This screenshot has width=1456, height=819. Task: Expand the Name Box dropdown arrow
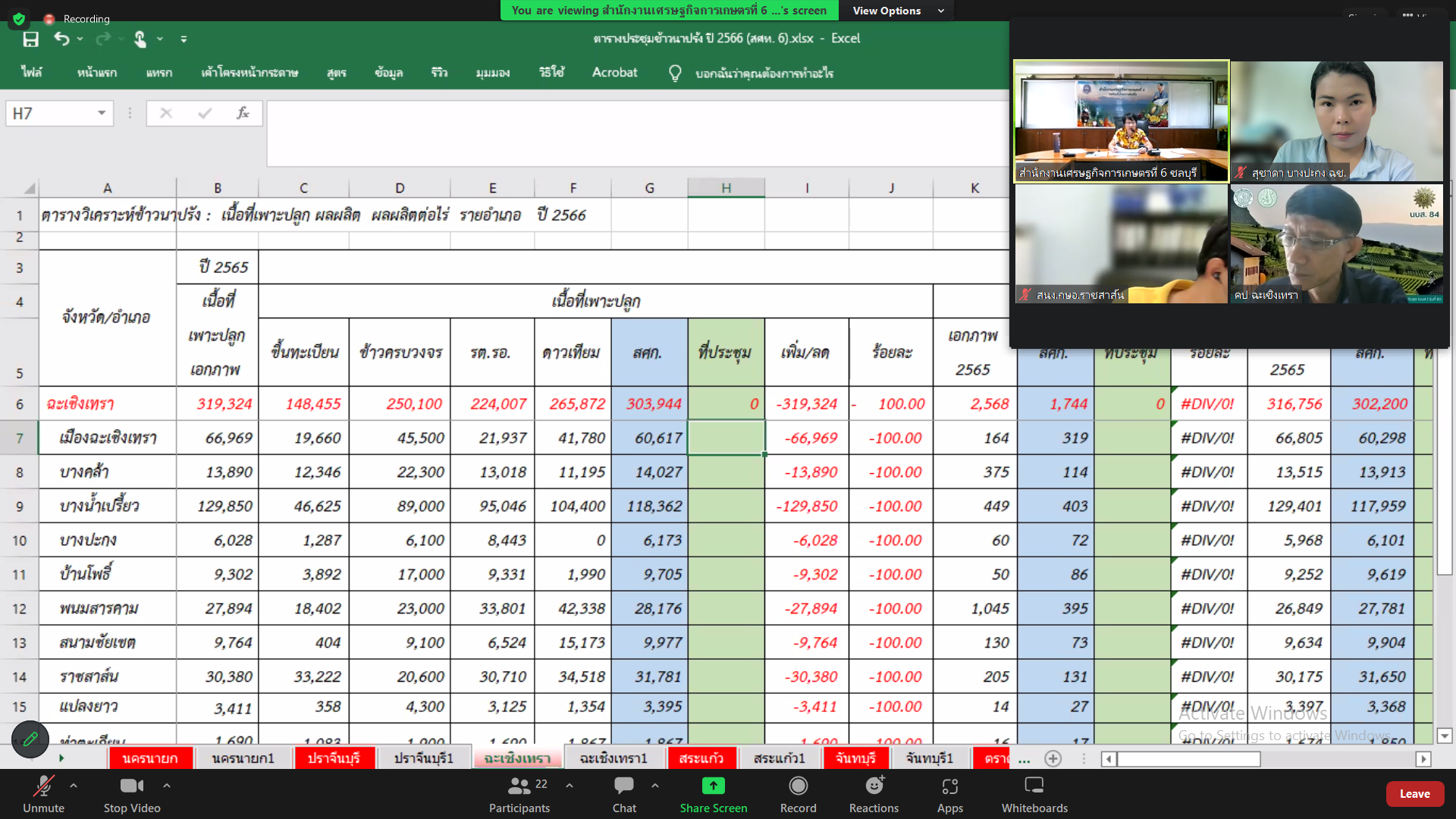(x=101, y=113)
